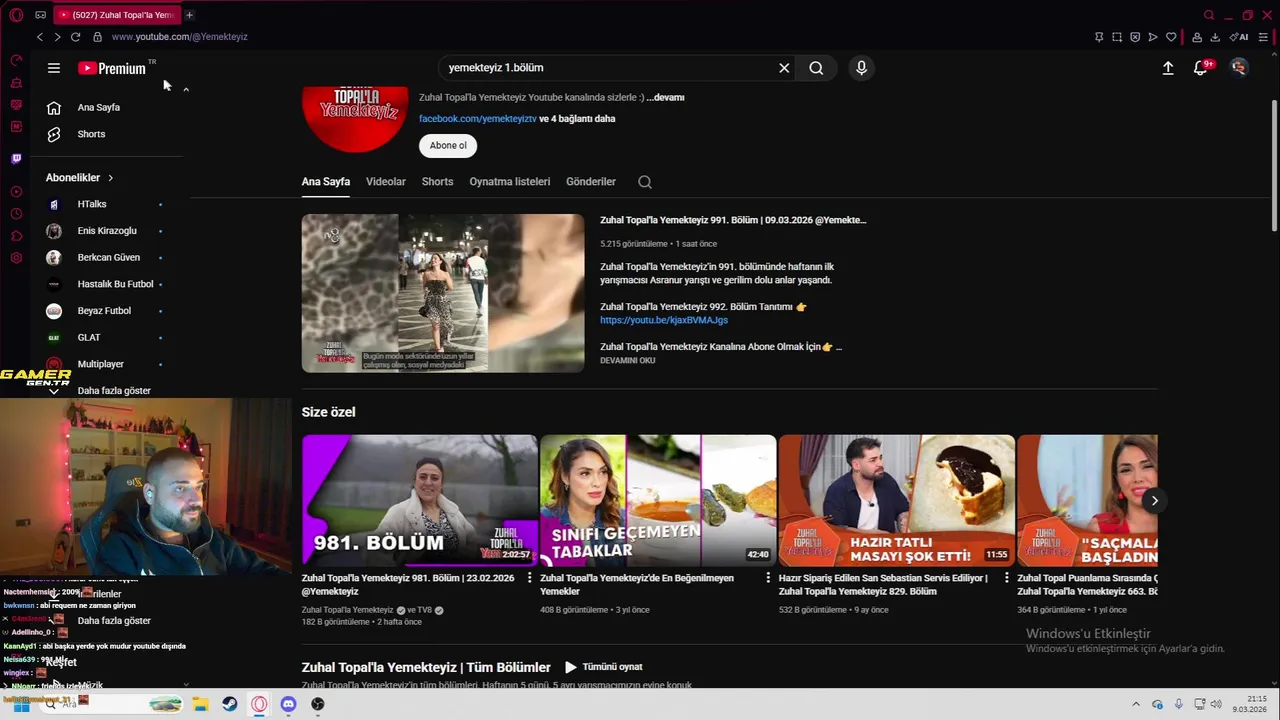
Task: Subscribe with the Abone ol button
Action: (448, 146)
